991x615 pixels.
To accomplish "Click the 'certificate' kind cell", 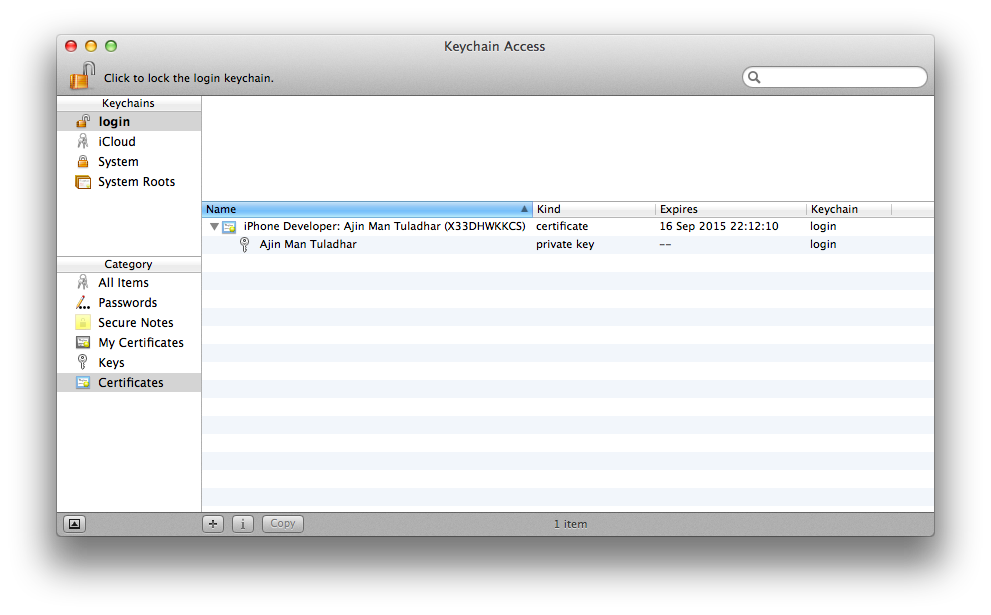I will [562, 226].
